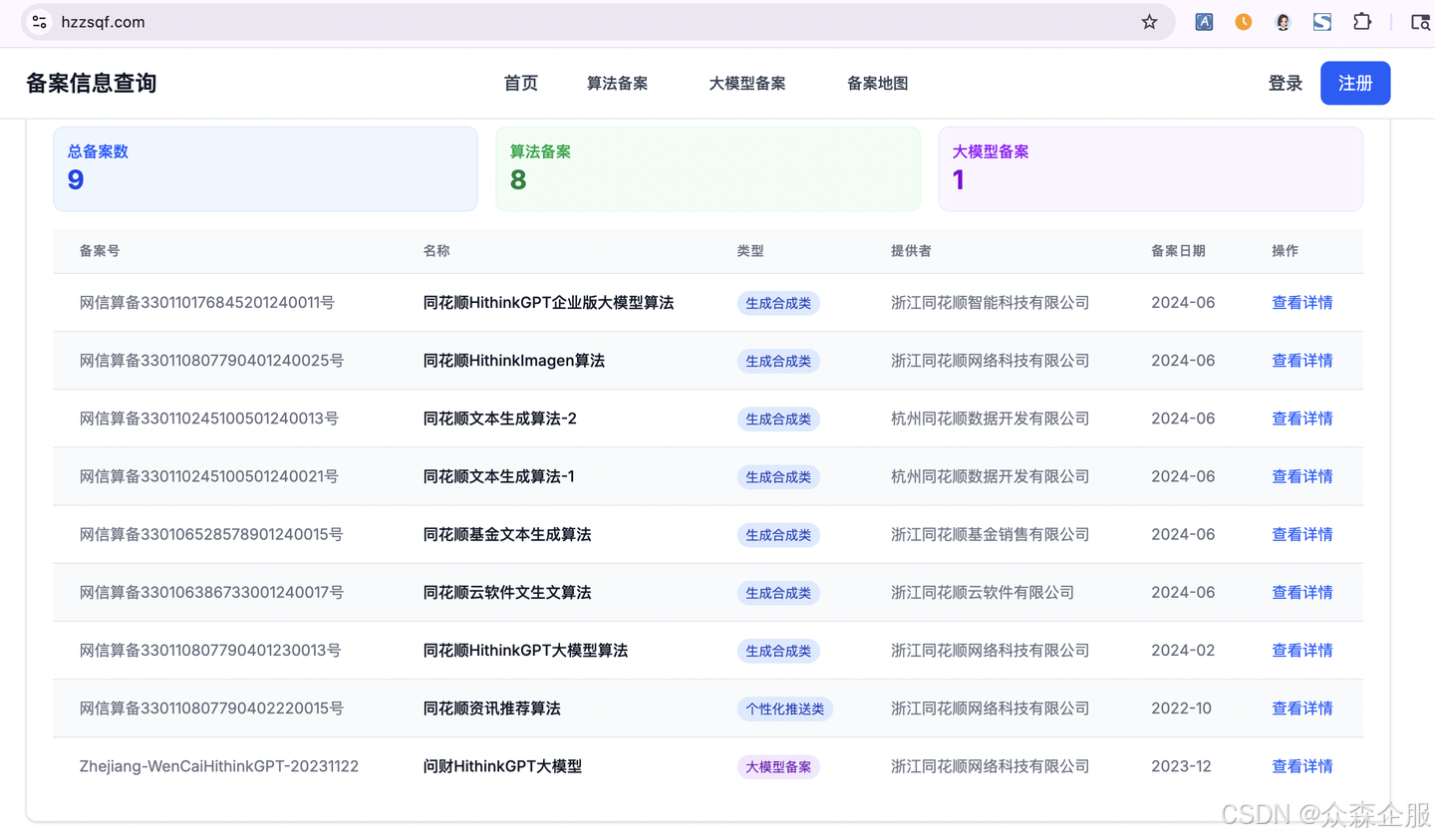Select the name 同花顺HithinkImagen算法
The width and height of the screenshot is (1435, 840).
pyautogui.click(x=514, y=361)
